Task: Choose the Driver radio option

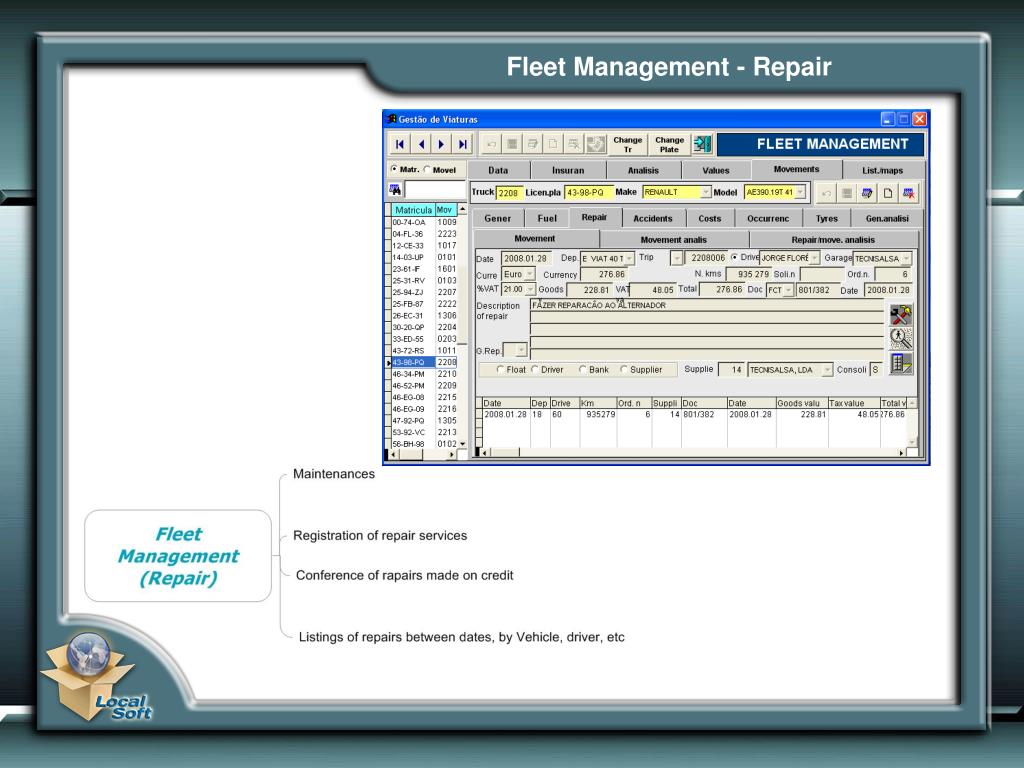Action: [x=535, y=370]
